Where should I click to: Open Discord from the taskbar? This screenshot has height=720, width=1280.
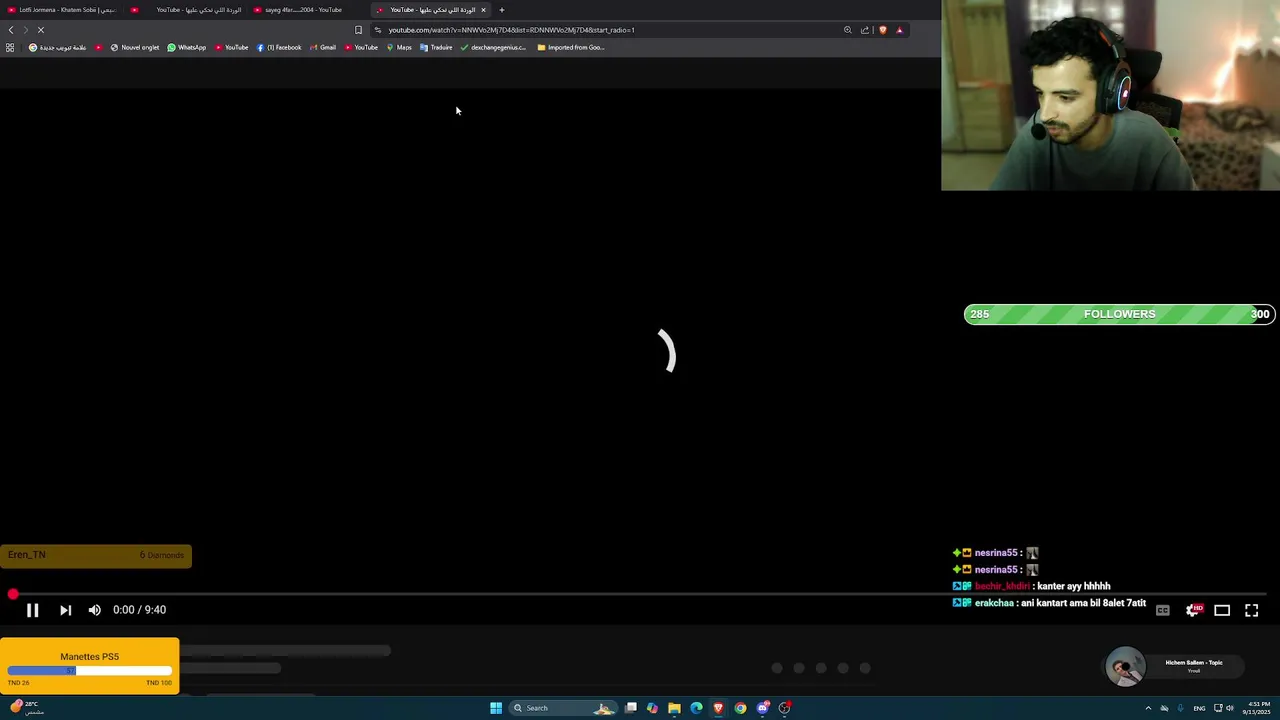[762, 708]
